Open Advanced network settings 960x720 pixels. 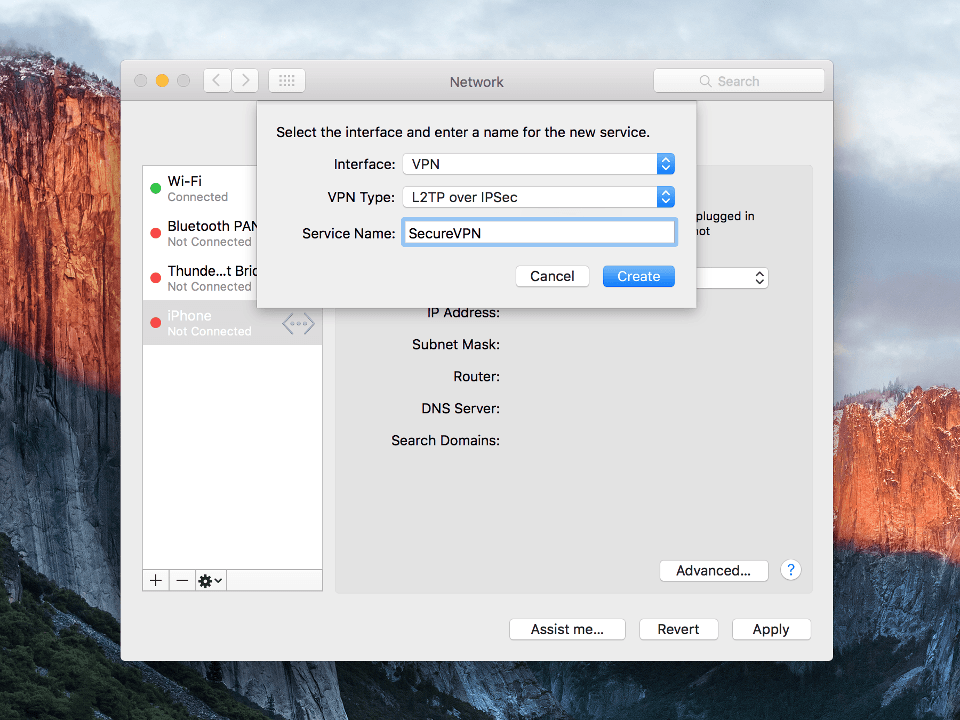tap(713, 570)
